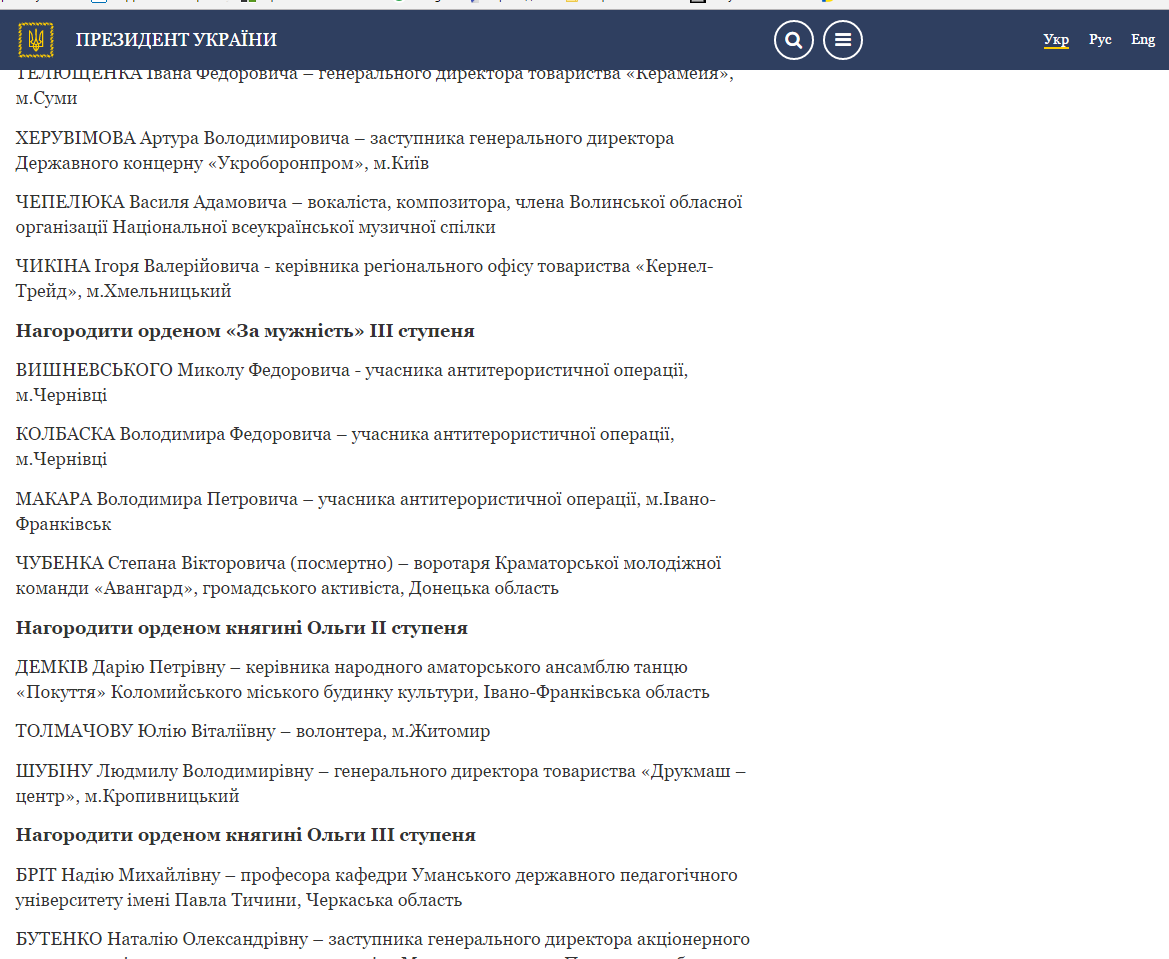Switch language to Рус
The height and width of the screenshot is (959, 1169).
click(1100, 40)
